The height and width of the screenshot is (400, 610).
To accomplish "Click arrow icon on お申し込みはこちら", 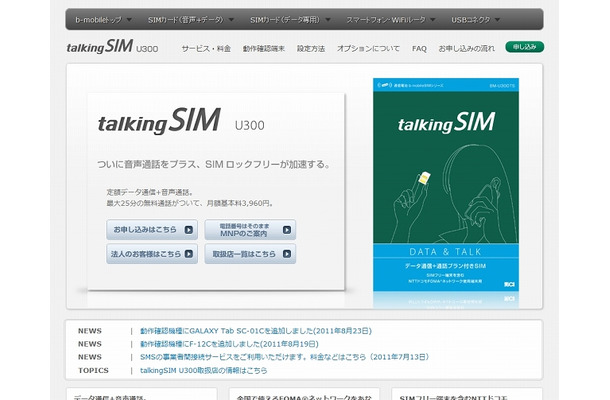I will [189, 230].
